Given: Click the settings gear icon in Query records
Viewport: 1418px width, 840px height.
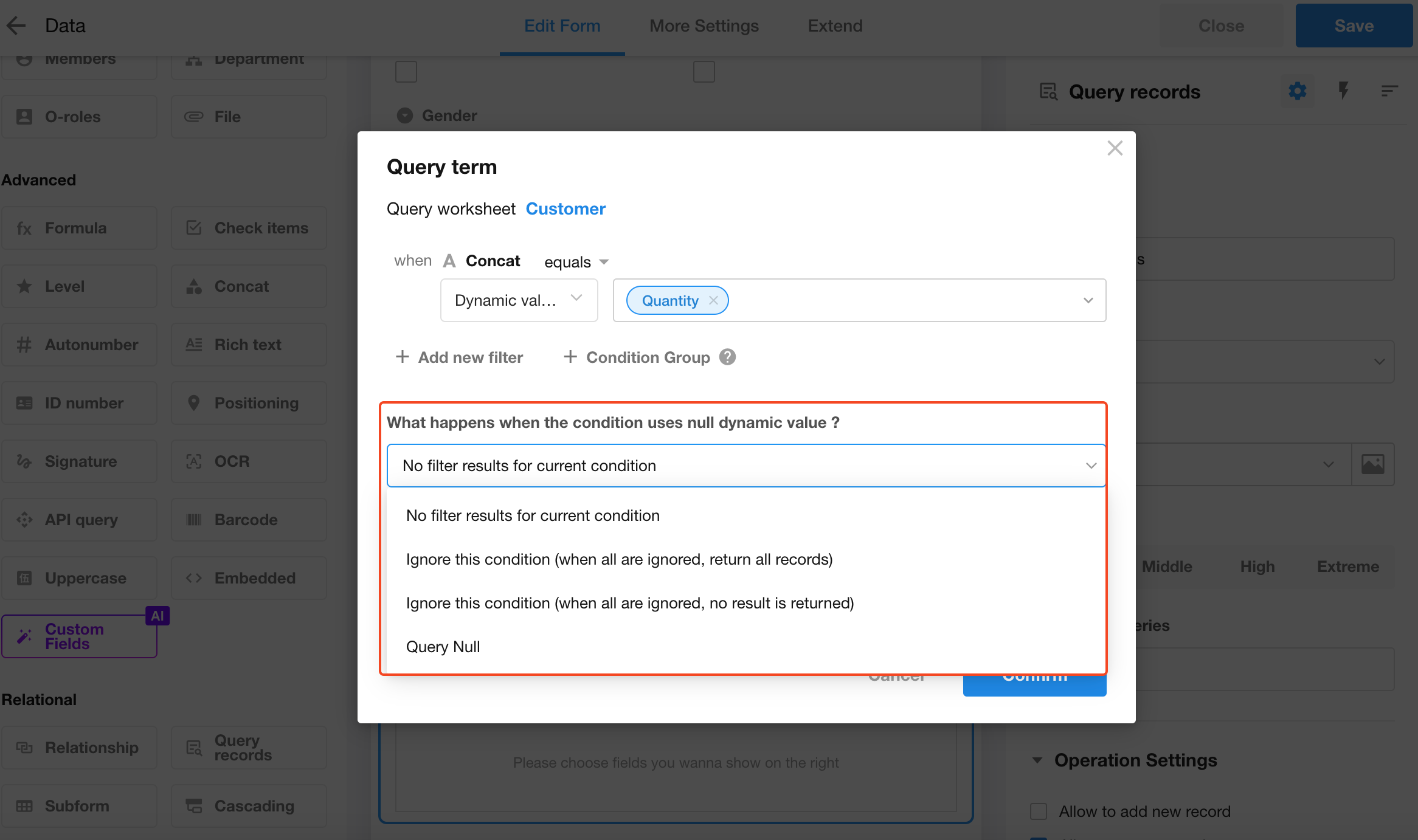Looking at the screenshot, I should pyautogui.click(x=1298, y=92).
